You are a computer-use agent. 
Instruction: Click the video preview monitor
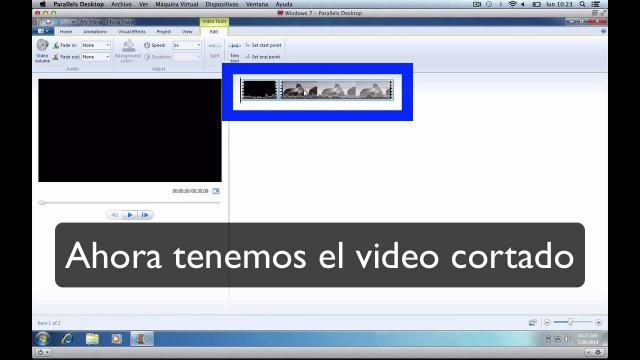click(130, 130)
